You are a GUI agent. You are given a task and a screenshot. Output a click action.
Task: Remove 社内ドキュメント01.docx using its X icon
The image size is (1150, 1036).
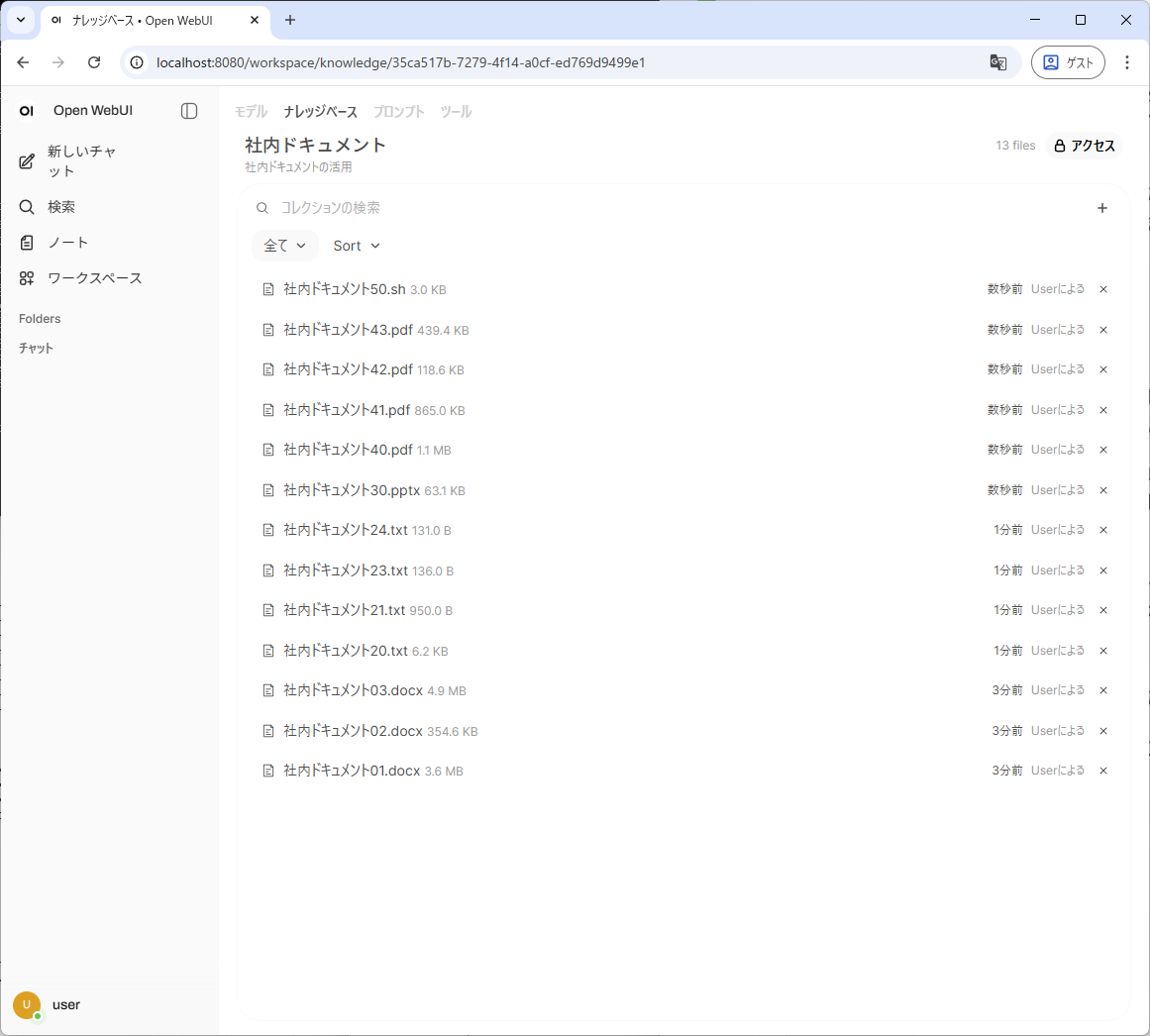tap(1103, 771)
